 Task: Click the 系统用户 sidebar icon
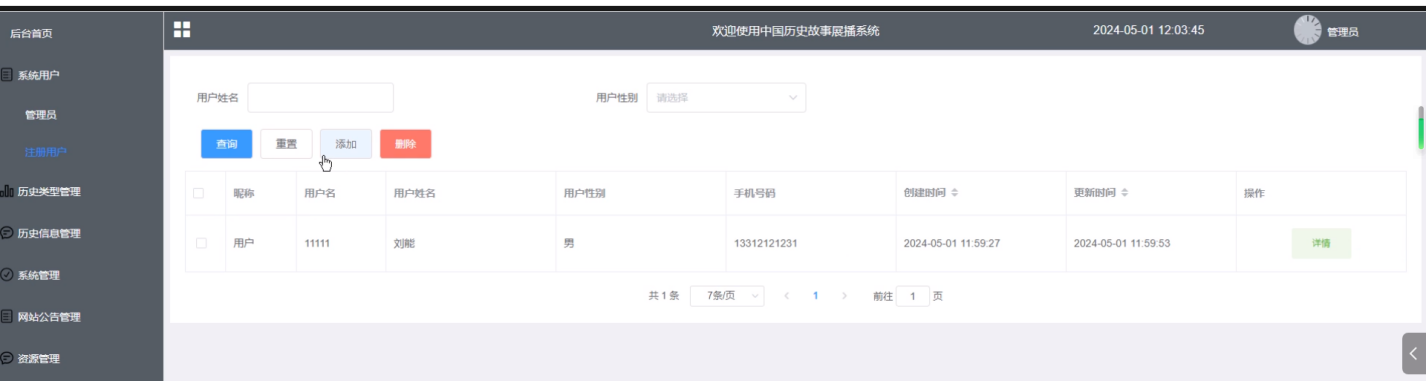tap(7, 74)
